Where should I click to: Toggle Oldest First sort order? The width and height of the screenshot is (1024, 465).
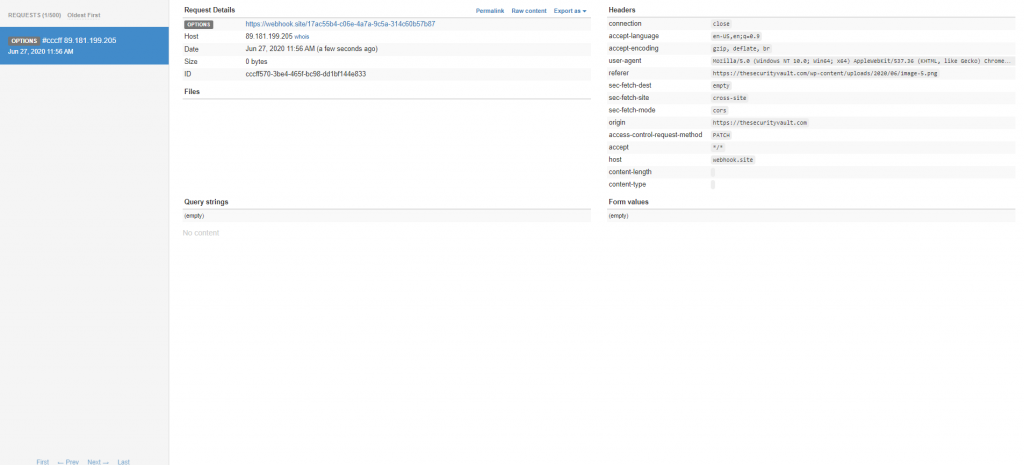click(x=84, y=15)
